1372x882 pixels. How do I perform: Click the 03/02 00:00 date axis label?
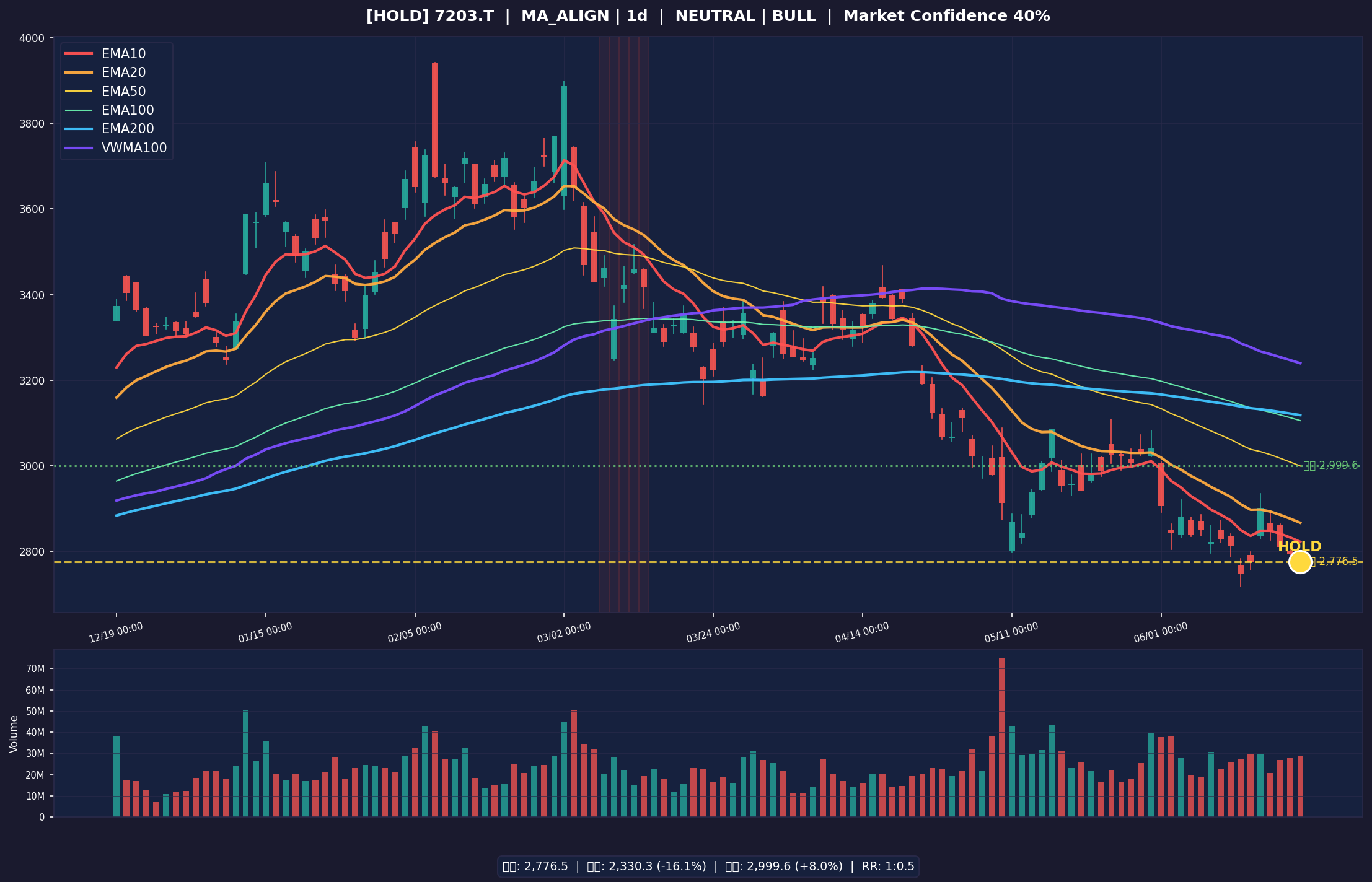(x=564, y=633)
